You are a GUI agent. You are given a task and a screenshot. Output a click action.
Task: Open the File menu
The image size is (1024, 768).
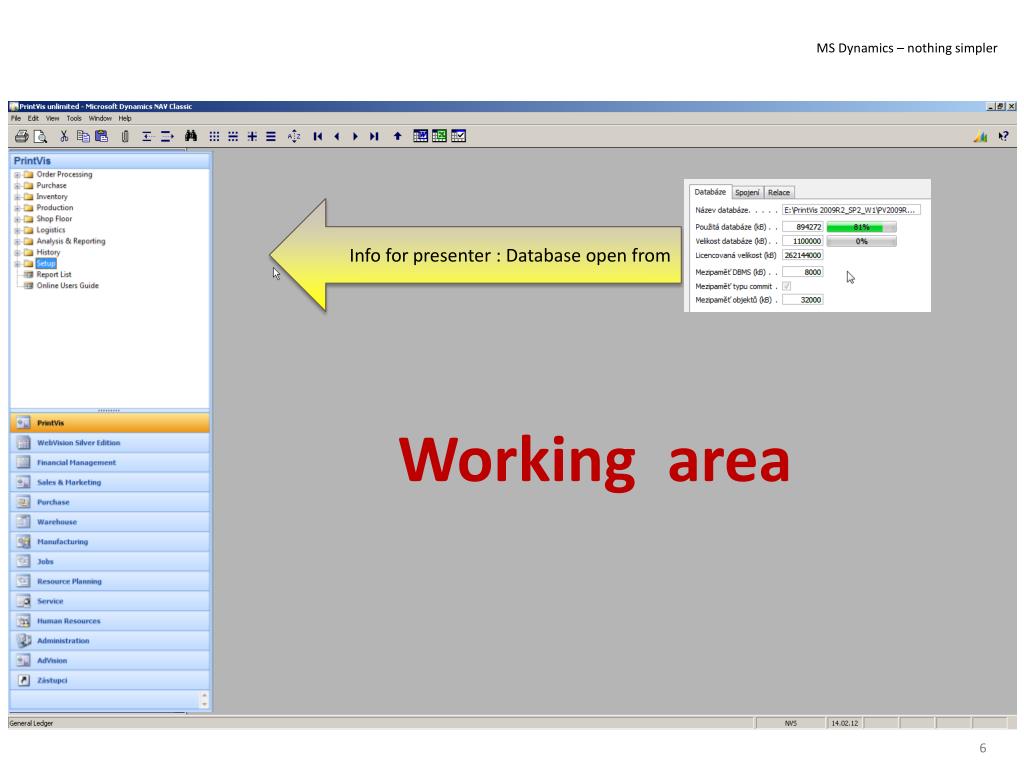[x=16, y=118]
